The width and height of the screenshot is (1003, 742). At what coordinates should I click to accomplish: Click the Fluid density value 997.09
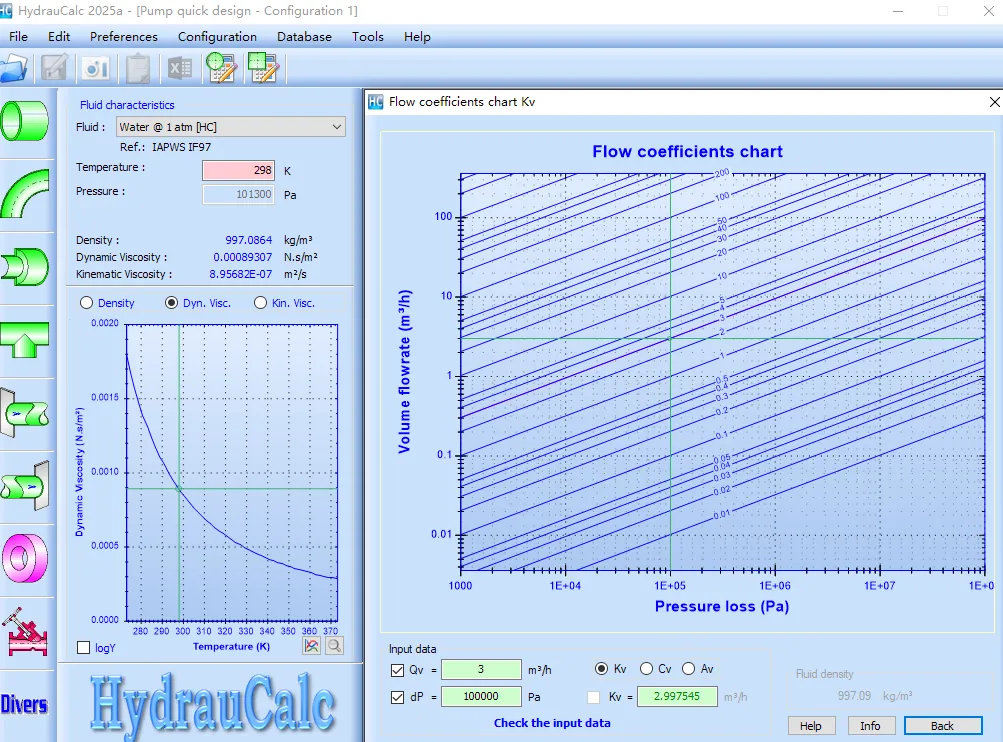coord(854,695)
